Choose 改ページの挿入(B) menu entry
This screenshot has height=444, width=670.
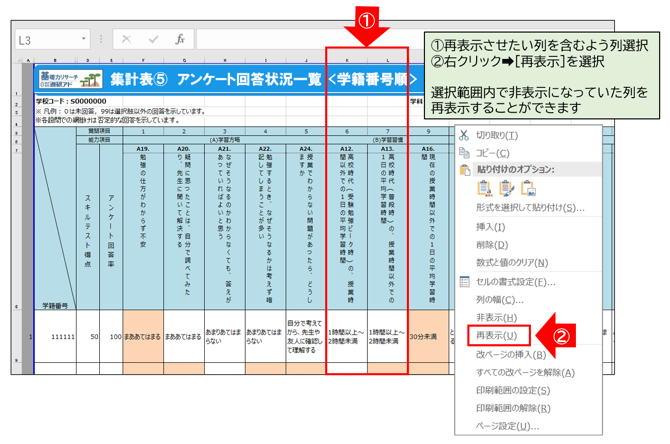[511, 355]
